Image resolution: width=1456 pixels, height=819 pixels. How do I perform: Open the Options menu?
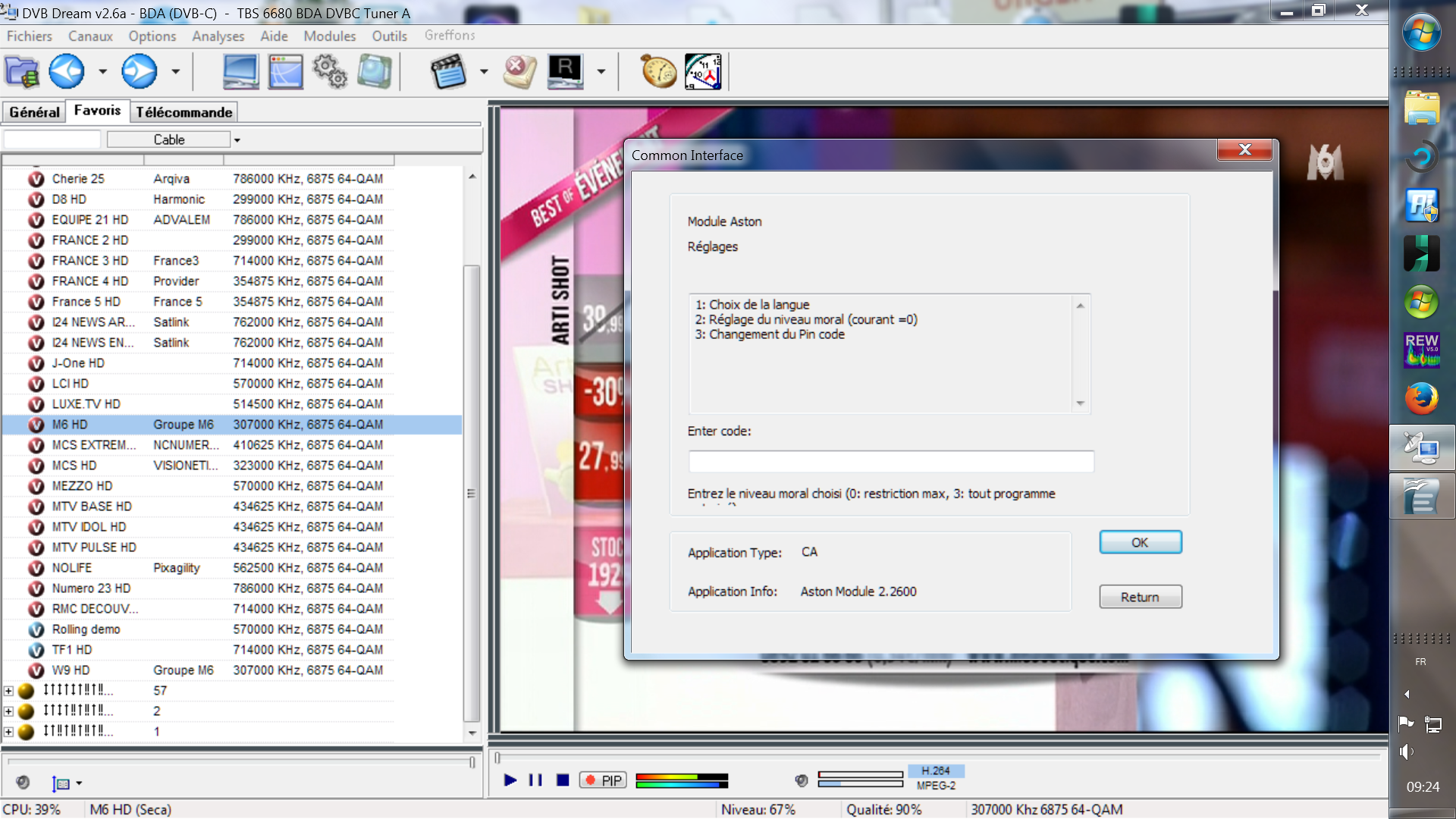(152, 36)
